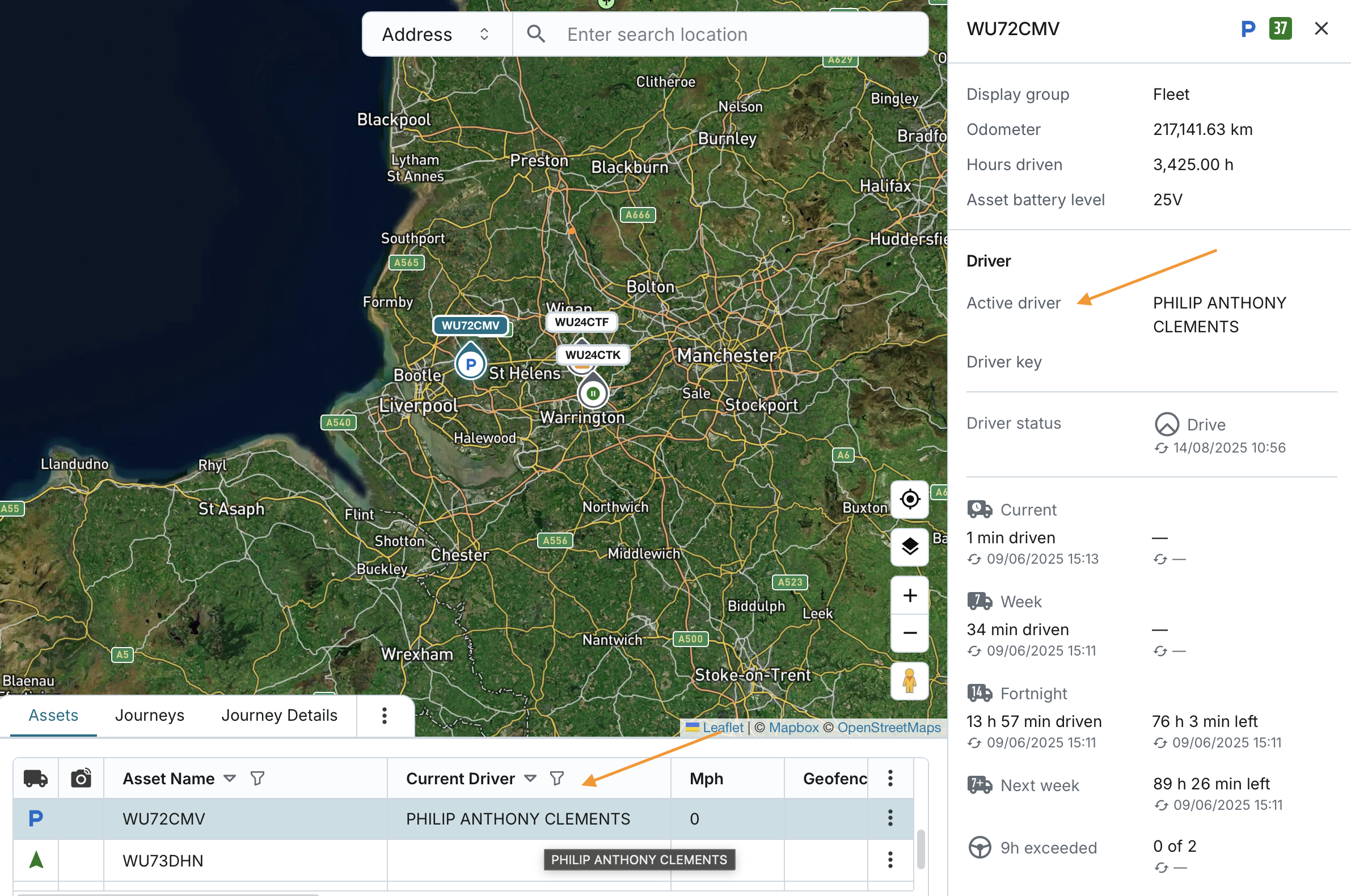Click the green 37 status badge
The height and width of the screenshot is (896, 1351).
(x=1280, y=28)
